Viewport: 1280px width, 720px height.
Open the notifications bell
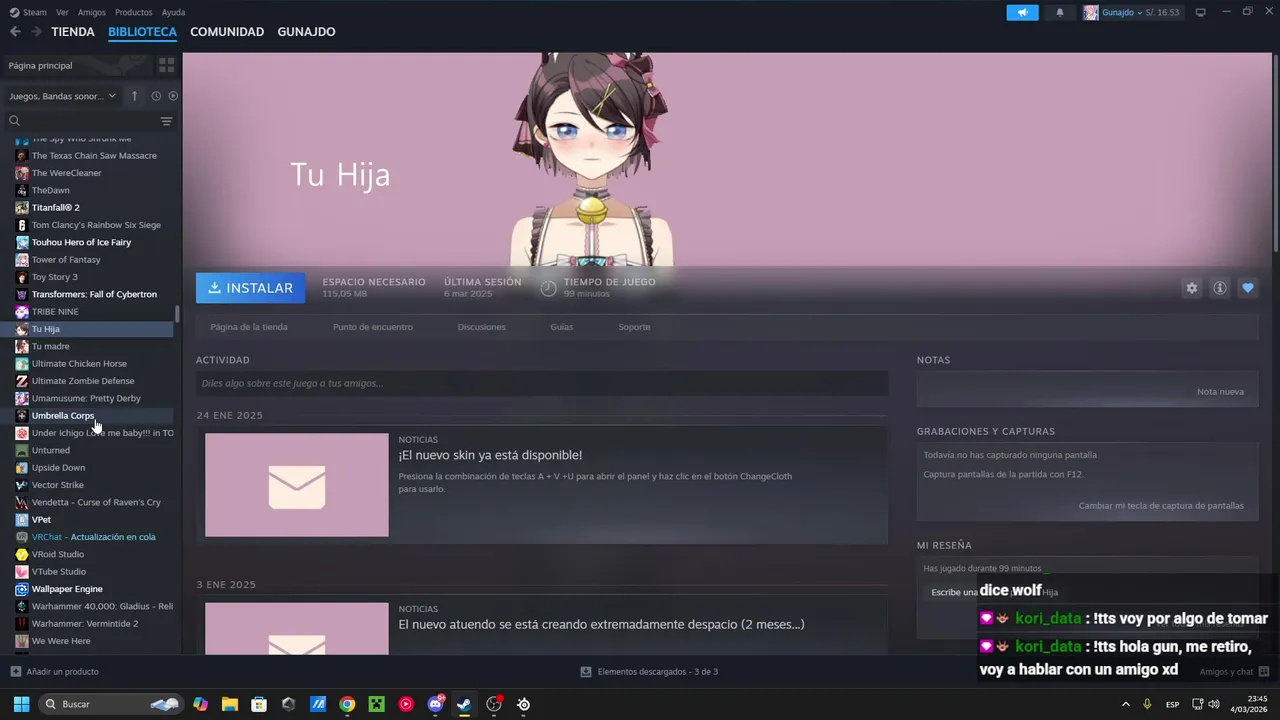(1060, 12)
